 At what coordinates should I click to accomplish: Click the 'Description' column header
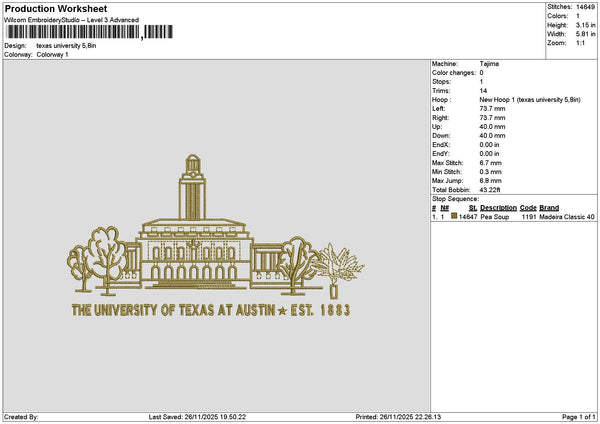point(498,208)
